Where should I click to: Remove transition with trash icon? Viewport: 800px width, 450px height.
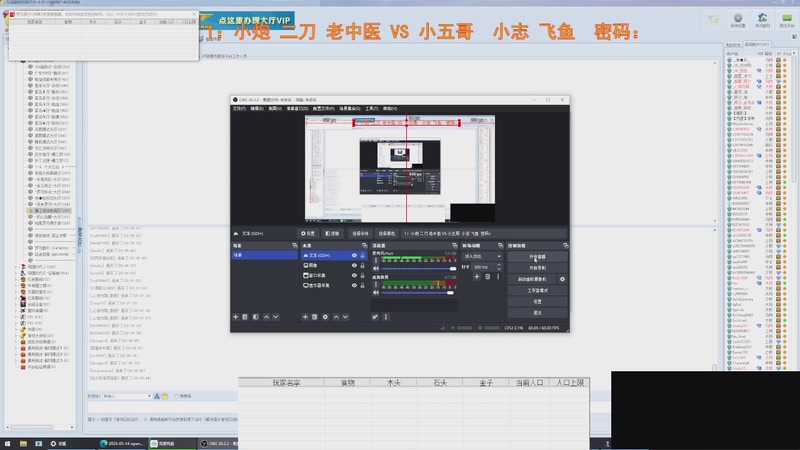(x=487, y=277)
